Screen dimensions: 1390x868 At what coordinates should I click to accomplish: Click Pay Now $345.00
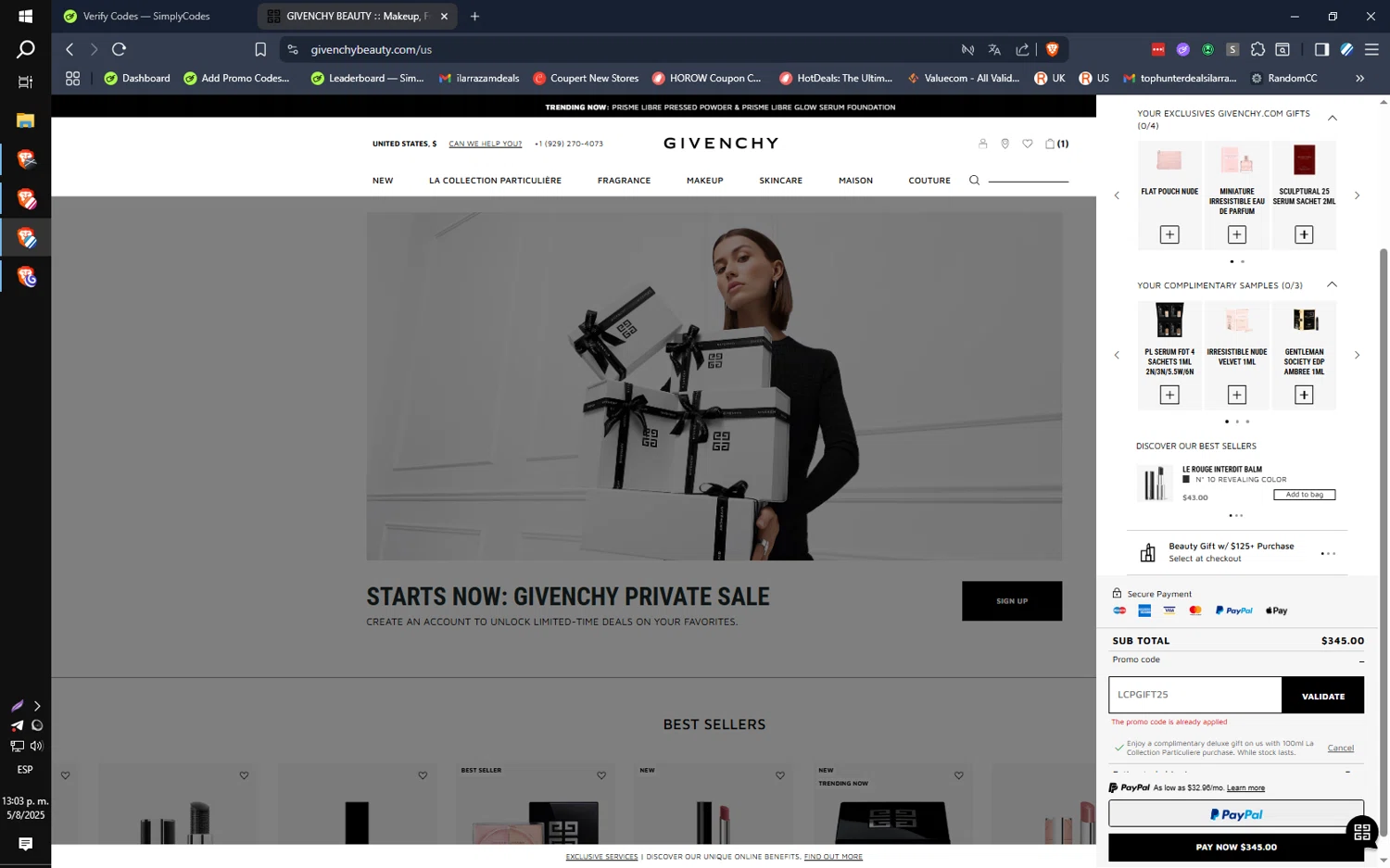[1236, 847]
